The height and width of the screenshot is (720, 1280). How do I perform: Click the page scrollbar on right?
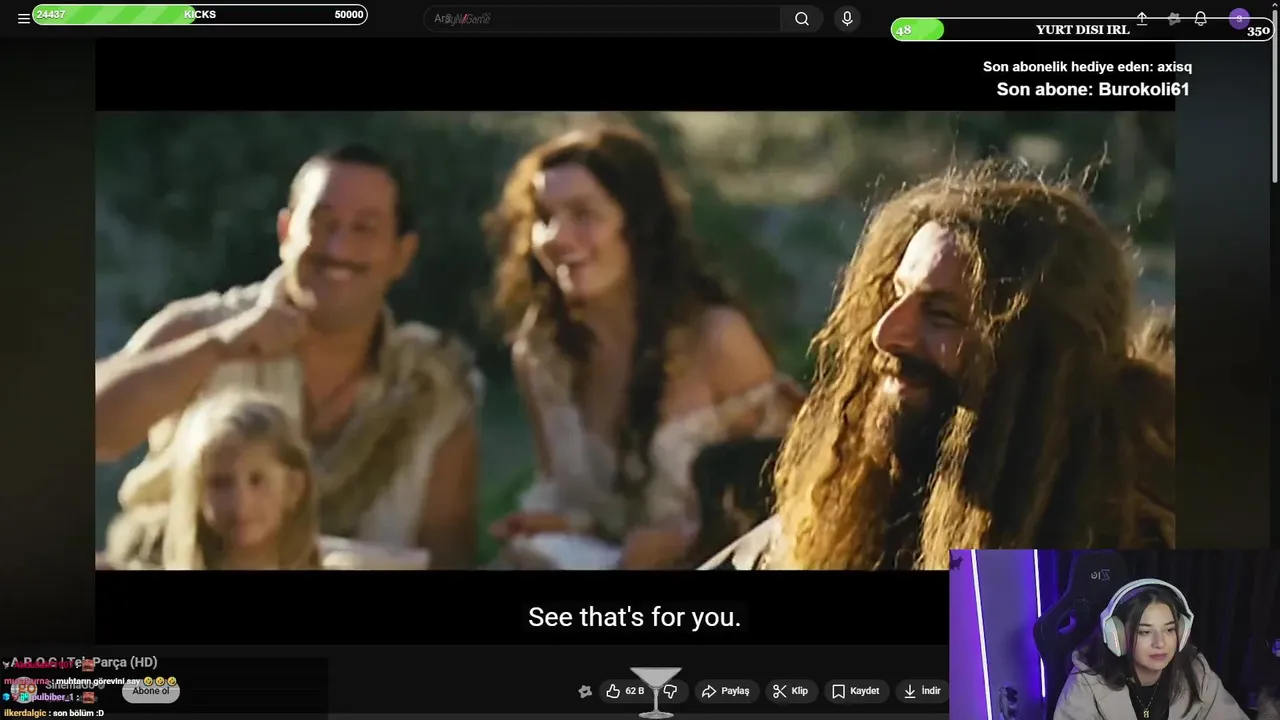1274,95
